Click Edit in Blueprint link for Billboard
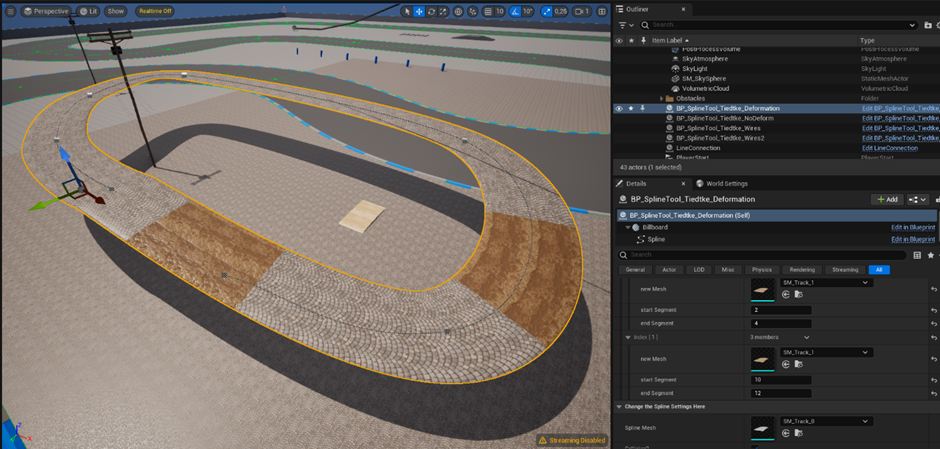The image size is (940, 449). 912,227
